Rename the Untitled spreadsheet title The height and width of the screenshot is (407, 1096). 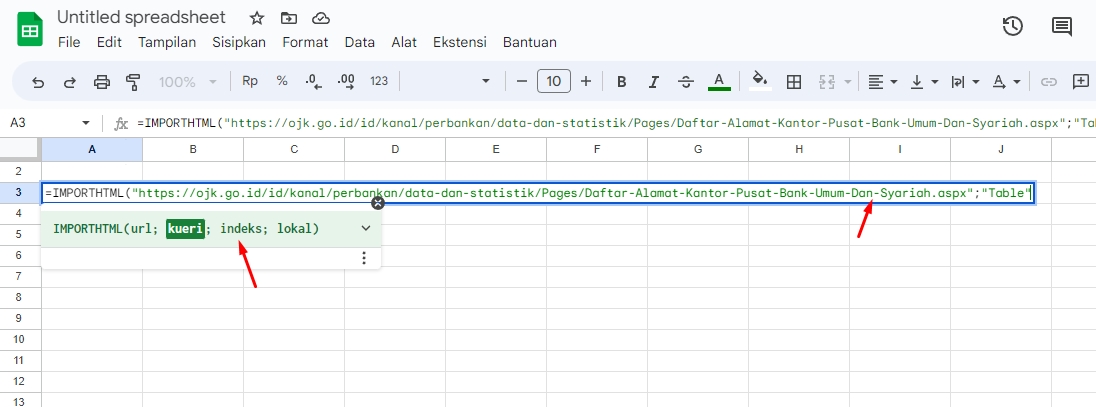coord(141,17)
